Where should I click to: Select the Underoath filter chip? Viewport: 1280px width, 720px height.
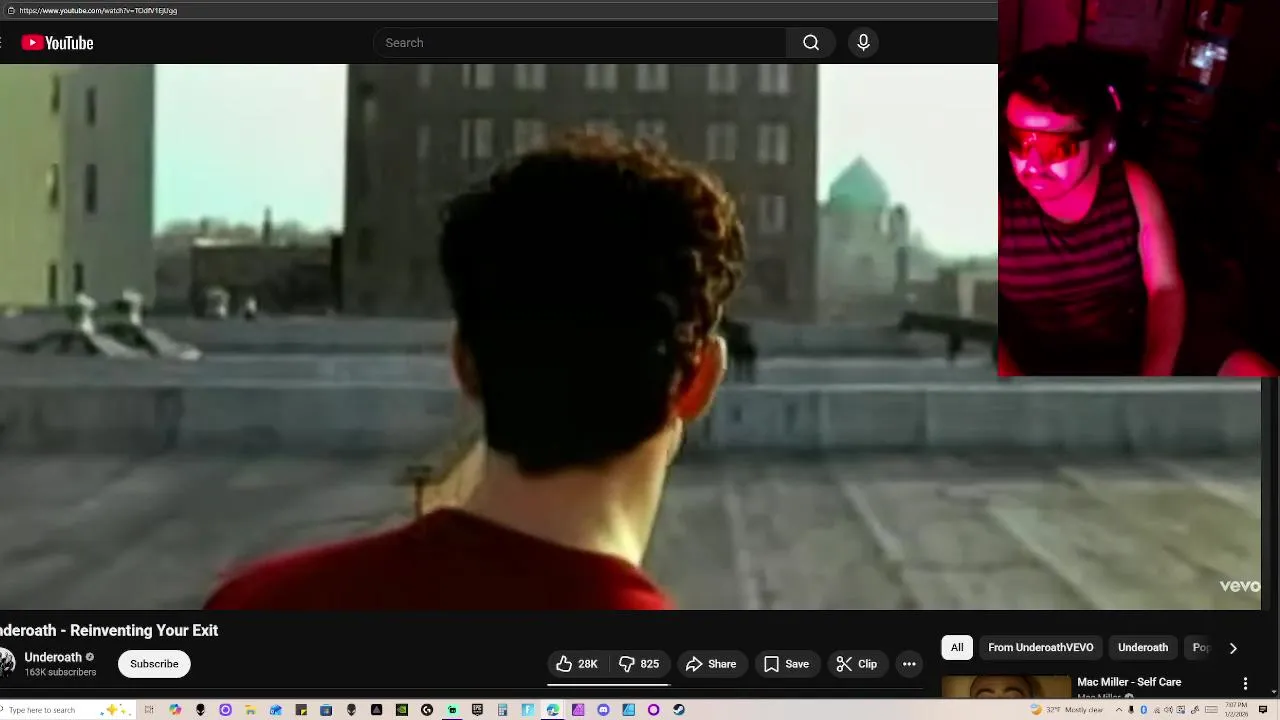pos(1143,648)
